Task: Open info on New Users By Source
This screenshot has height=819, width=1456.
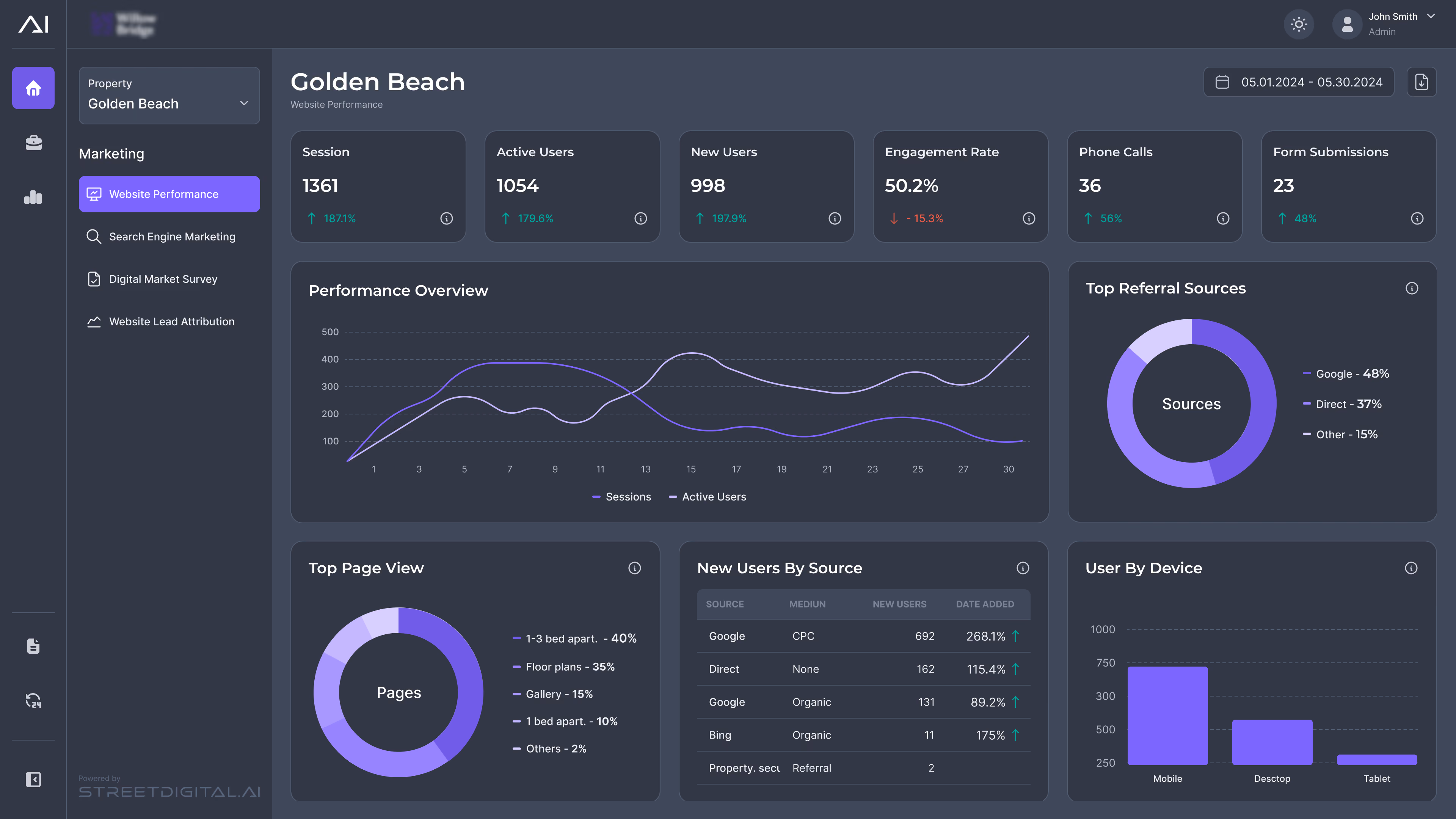Action: (1023, 568)
